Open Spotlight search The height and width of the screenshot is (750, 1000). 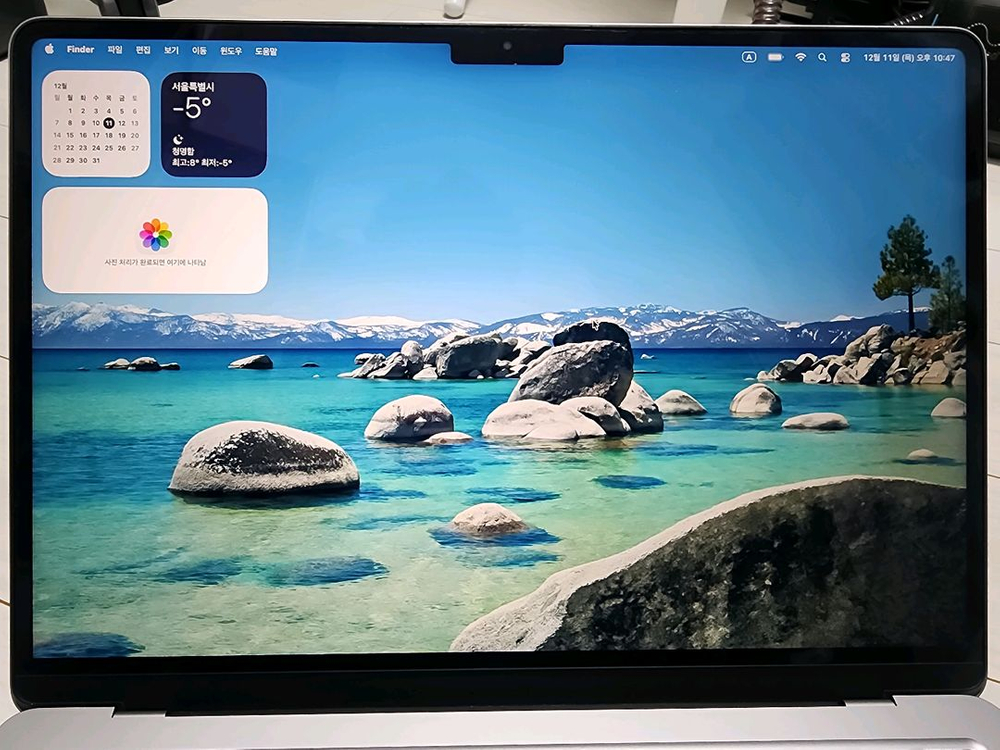821,57
